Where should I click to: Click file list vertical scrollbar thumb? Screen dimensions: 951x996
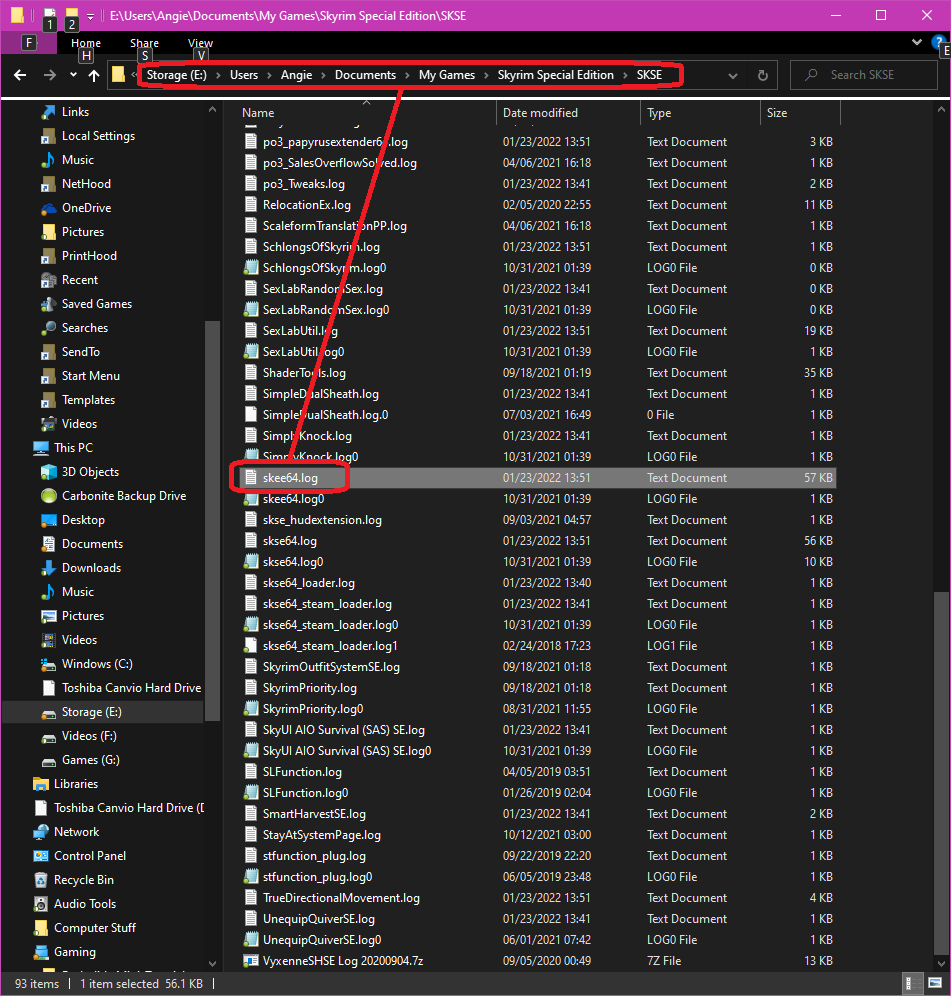coord(941,772)
